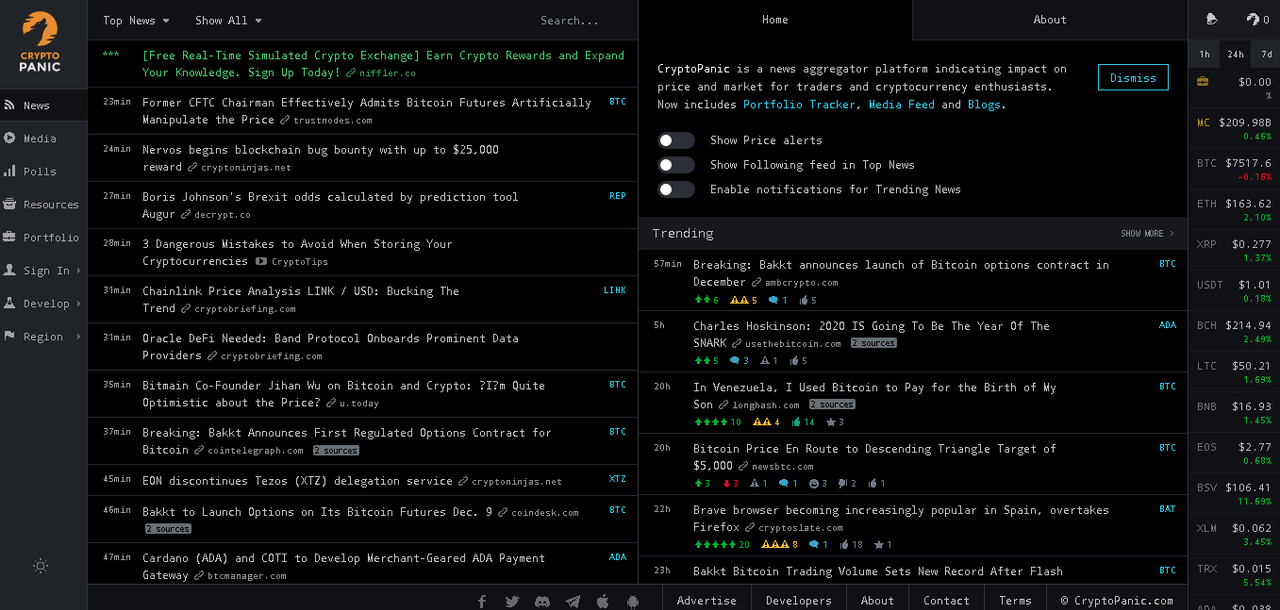Screen dimensions: 1280x610
Task: Open the Telegram footer icon
Action: click(x=572, y=601)
